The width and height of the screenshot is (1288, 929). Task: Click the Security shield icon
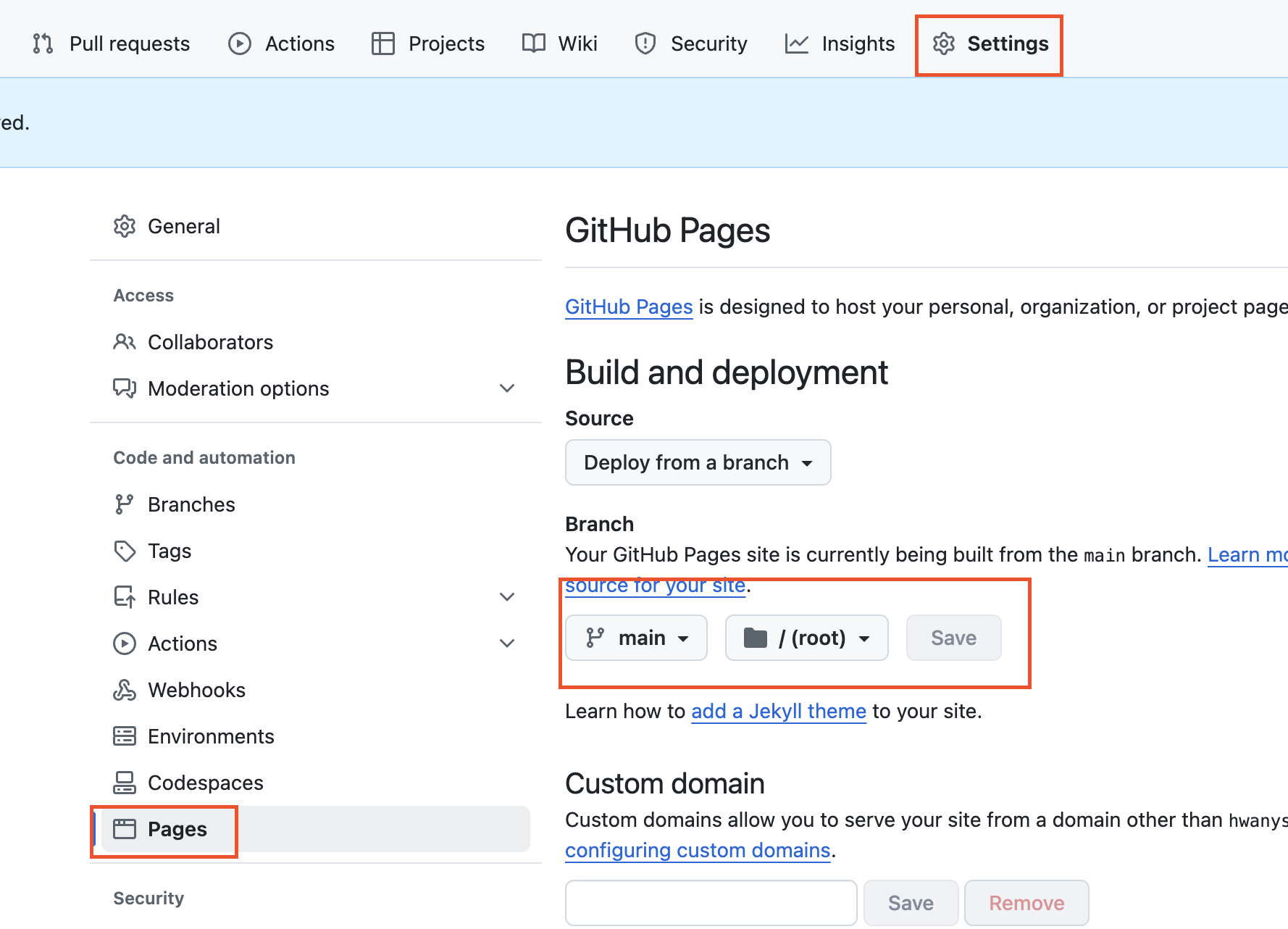(x=645, y=43)
